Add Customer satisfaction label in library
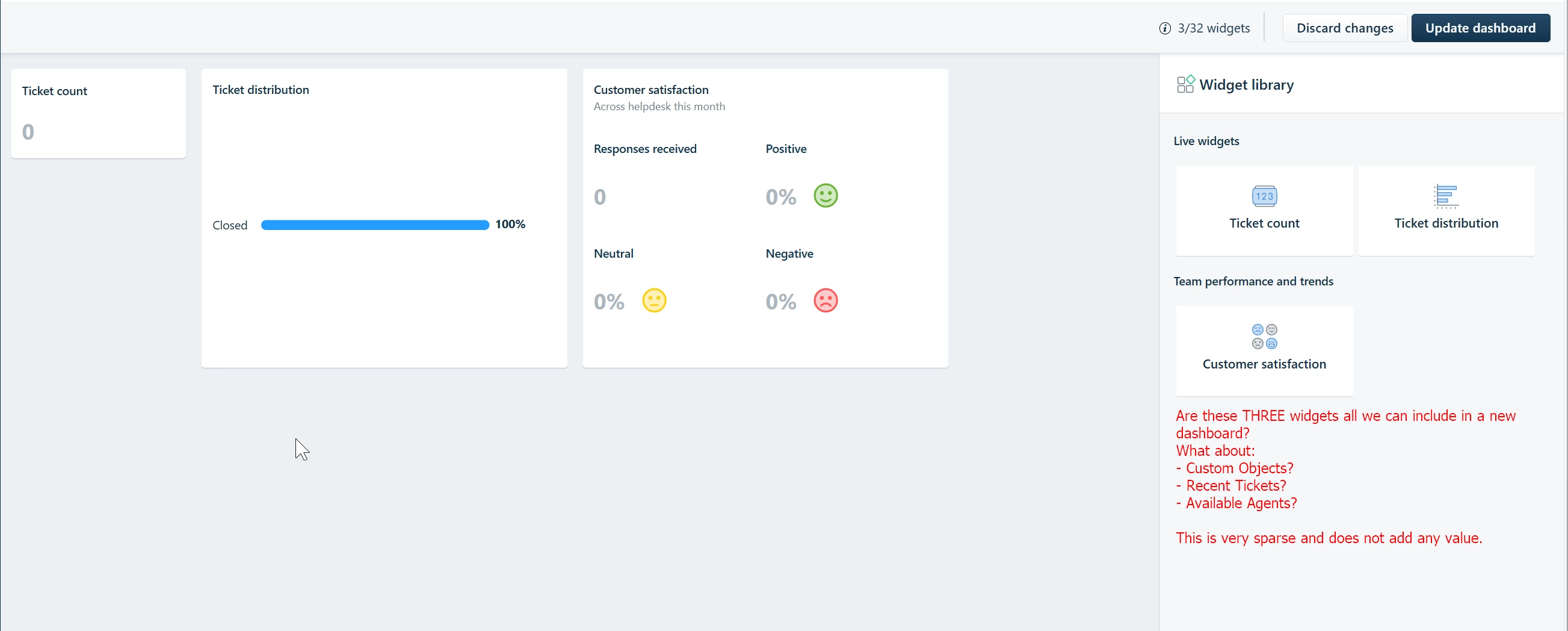This screenshot has width=1568, height=631. click(1264, 364)
